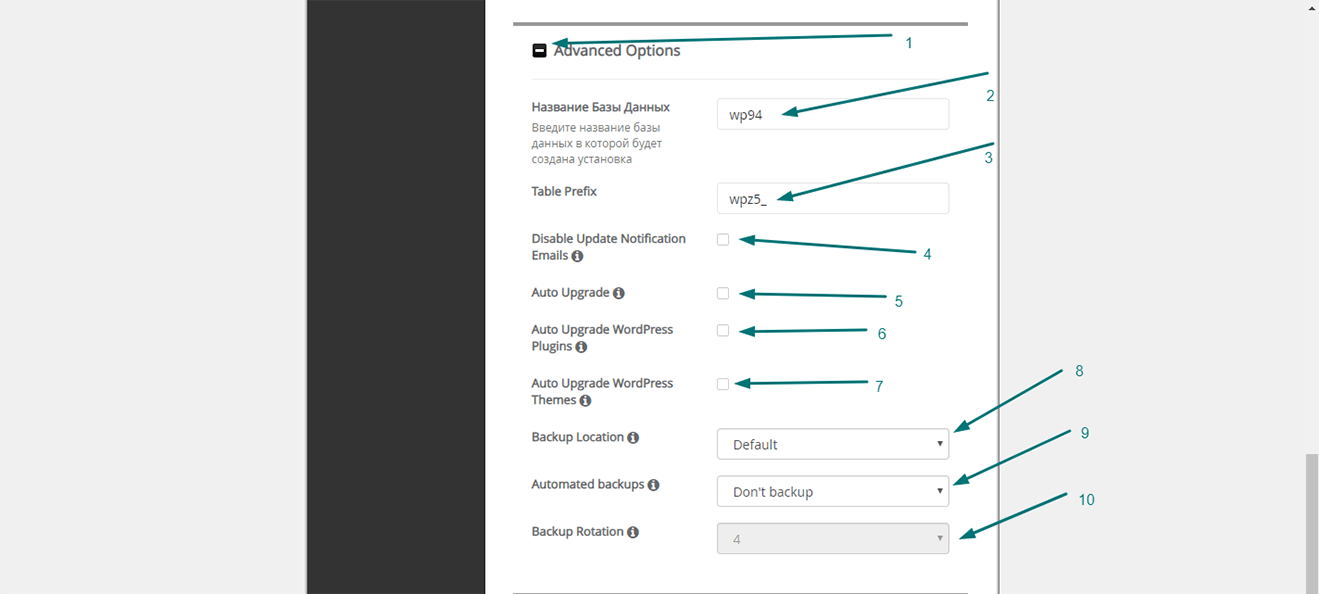Click the Advanced Options heading
Viewport: 1319px width, 594px height.
pyautogui.click(x=617, y=51)
